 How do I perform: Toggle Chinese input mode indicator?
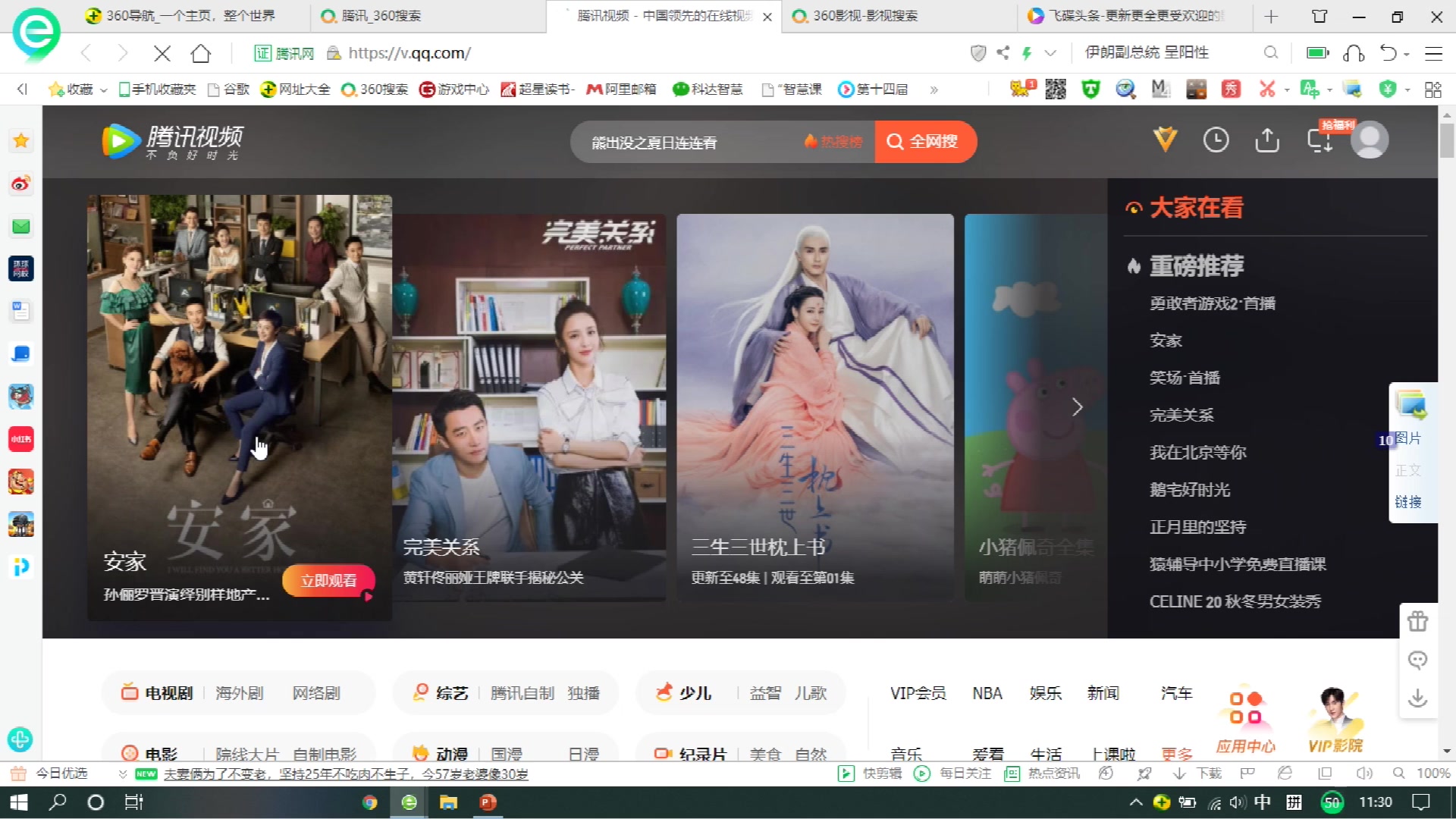click(x=1263, y=802)
